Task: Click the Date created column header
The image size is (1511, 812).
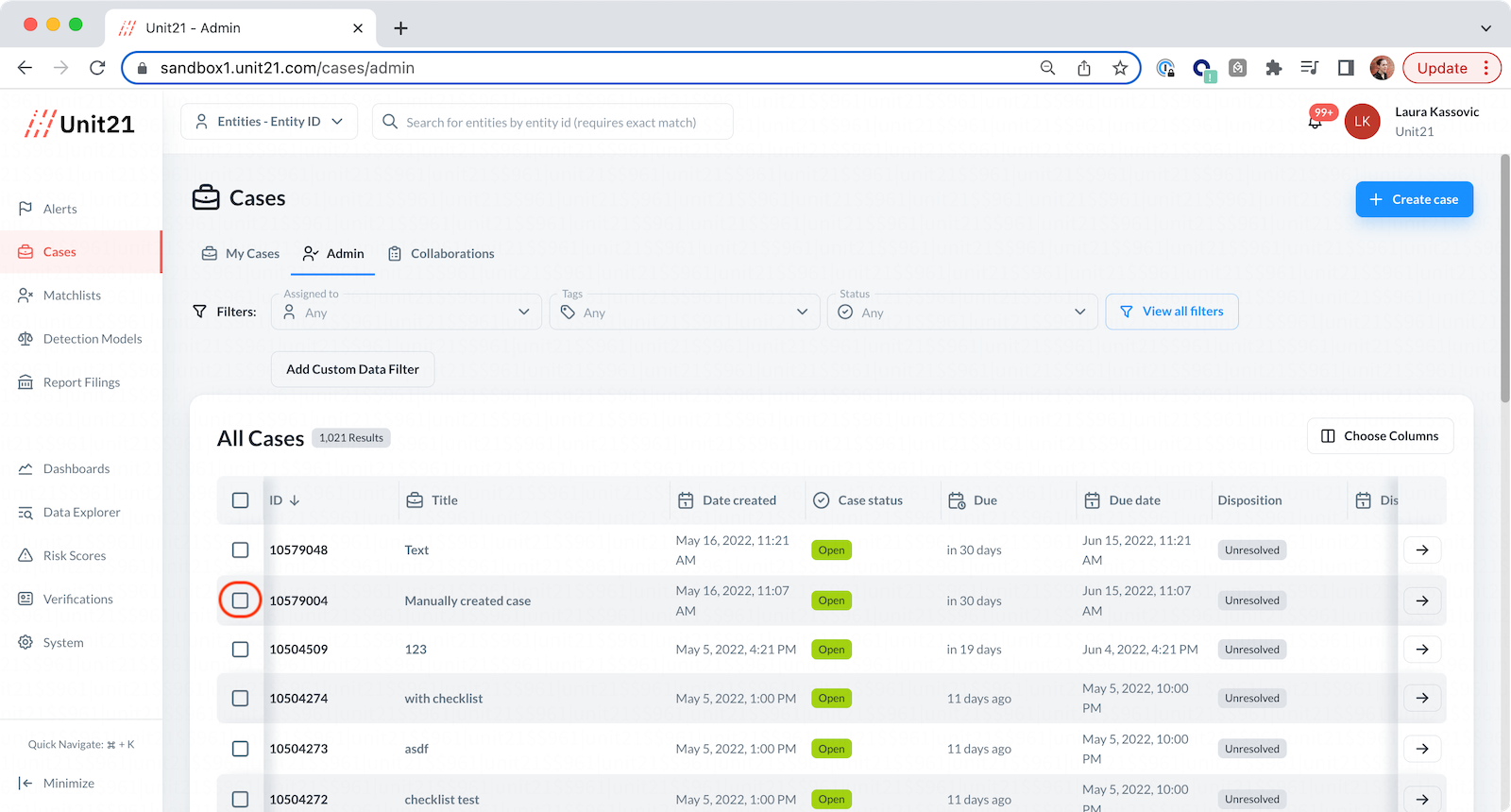Action: [x=727, y=500]
